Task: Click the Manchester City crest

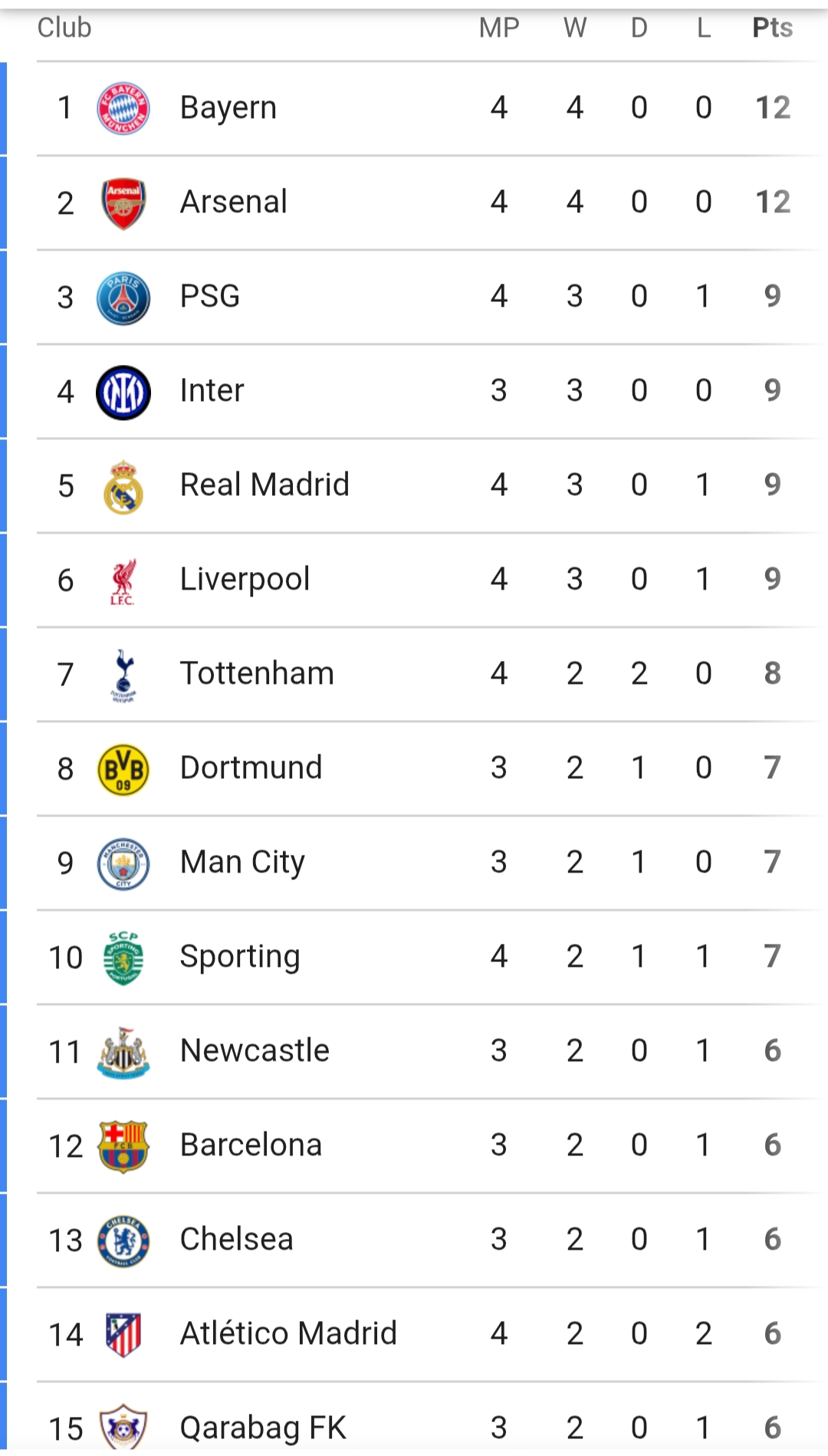Action: (123, 863)
